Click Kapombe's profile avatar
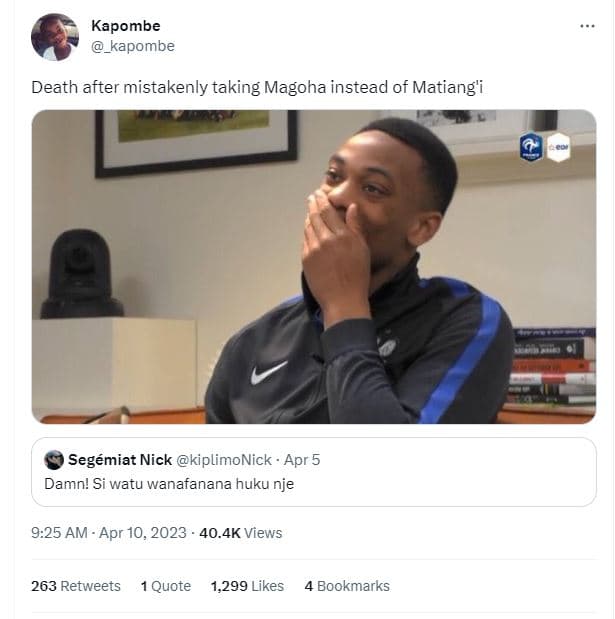 pyautogui.click(x=55, y=37)
